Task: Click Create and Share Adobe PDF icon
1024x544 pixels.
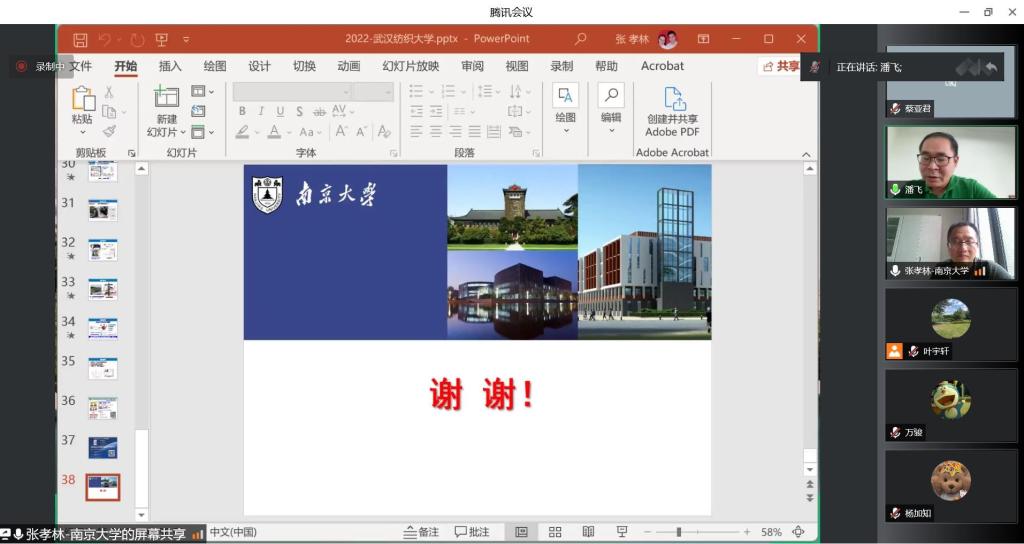Action: 672,100
